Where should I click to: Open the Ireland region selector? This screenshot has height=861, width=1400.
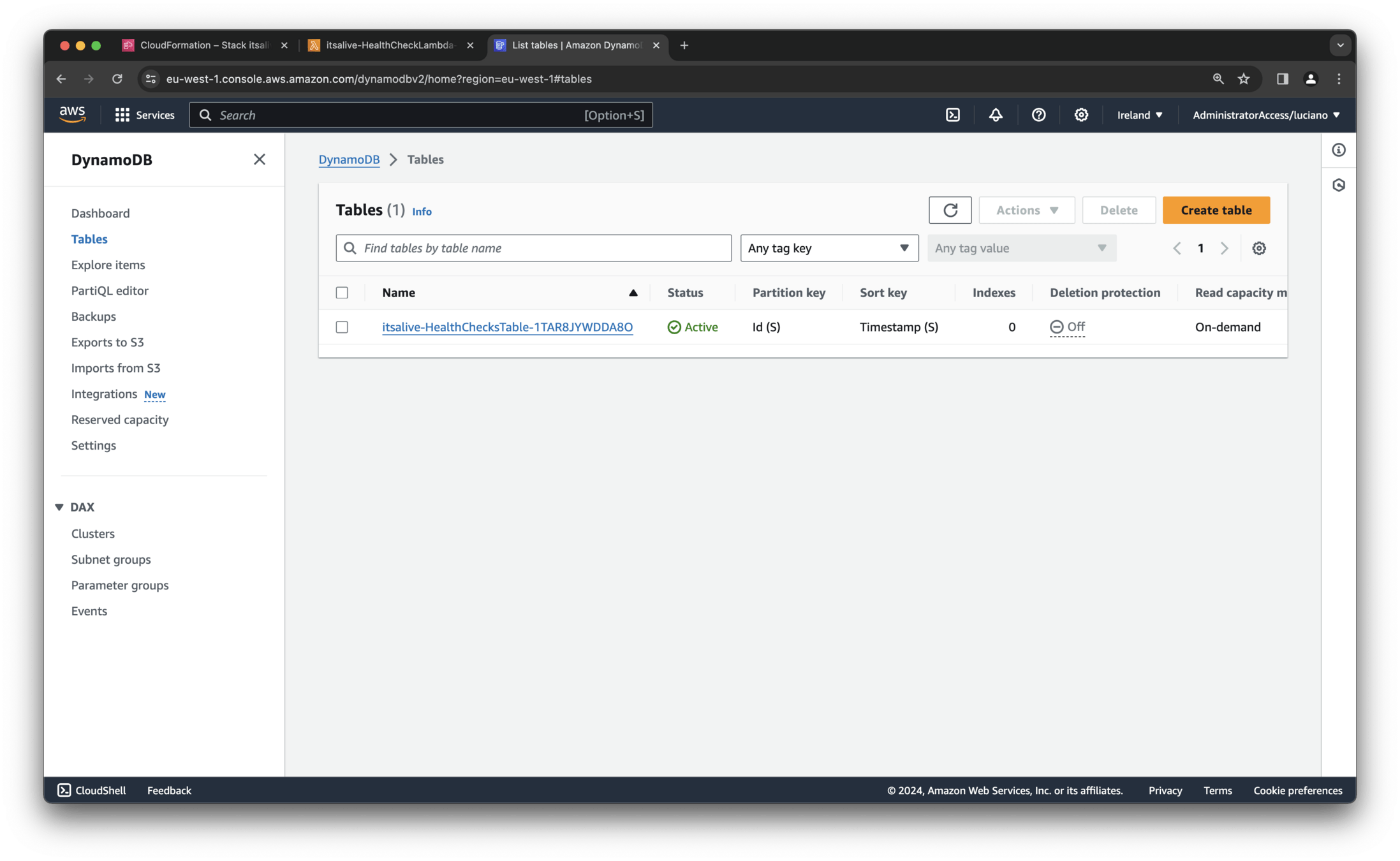1139,115
